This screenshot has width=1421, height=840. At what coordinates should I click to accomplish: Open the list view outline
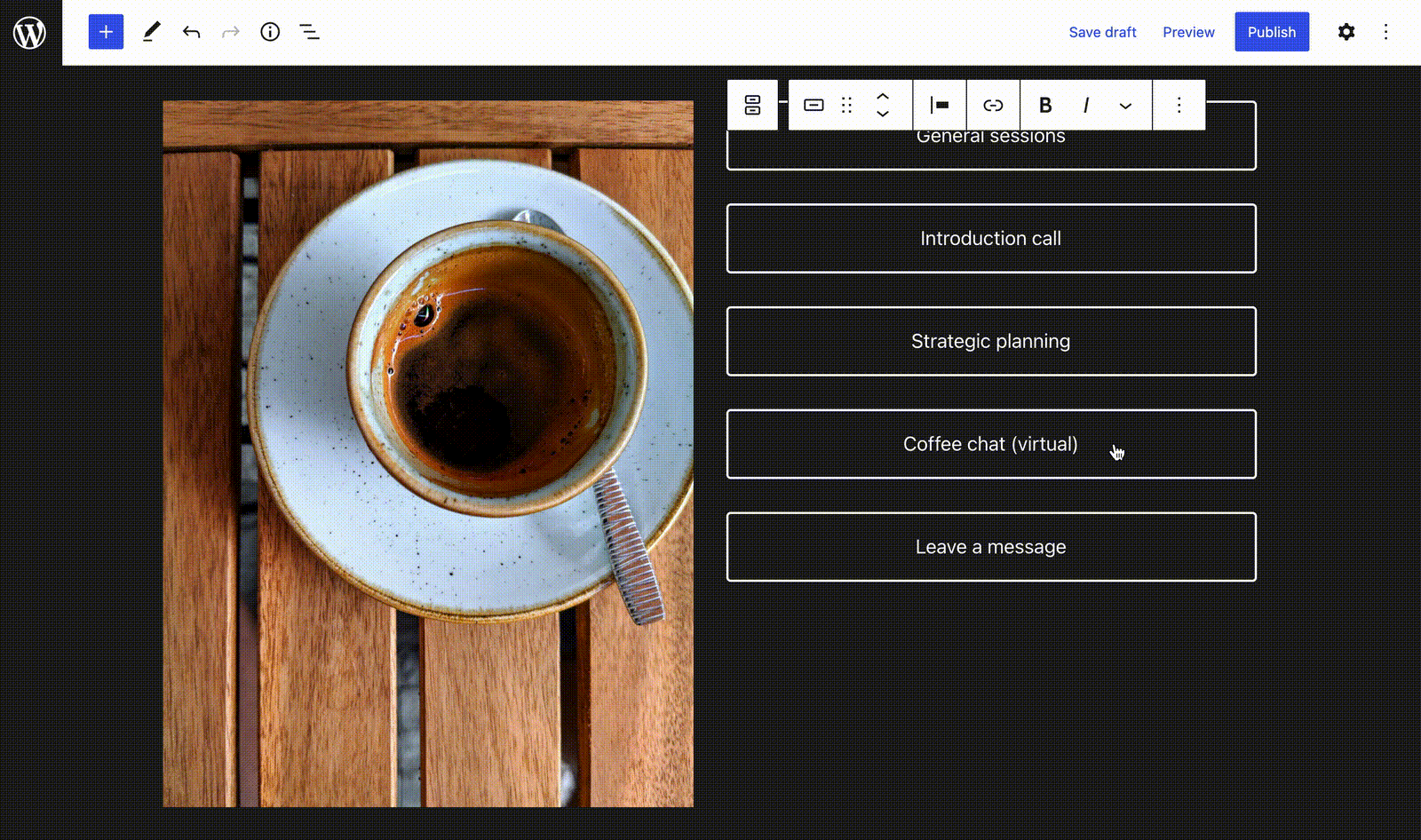pos(309,32)
